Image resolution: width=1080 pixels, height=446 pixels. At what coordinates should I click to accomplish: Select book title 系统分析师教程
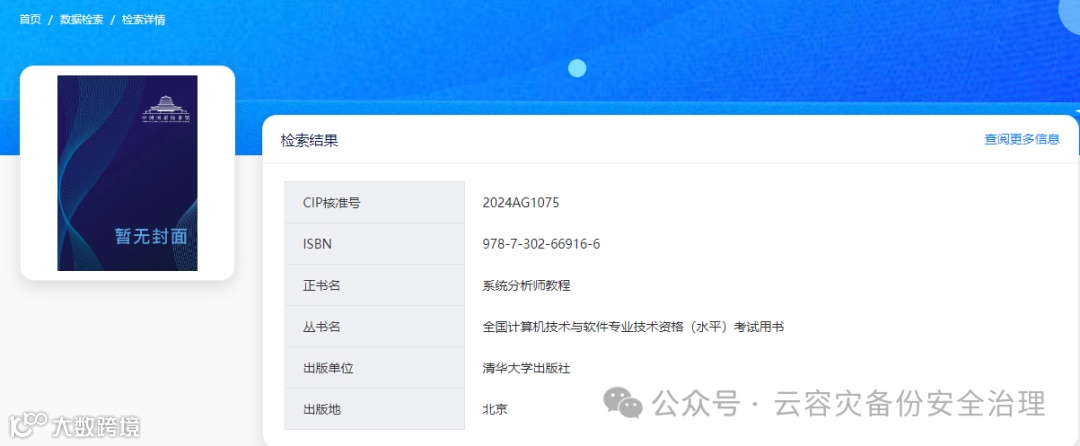click(x=527, y=285)
